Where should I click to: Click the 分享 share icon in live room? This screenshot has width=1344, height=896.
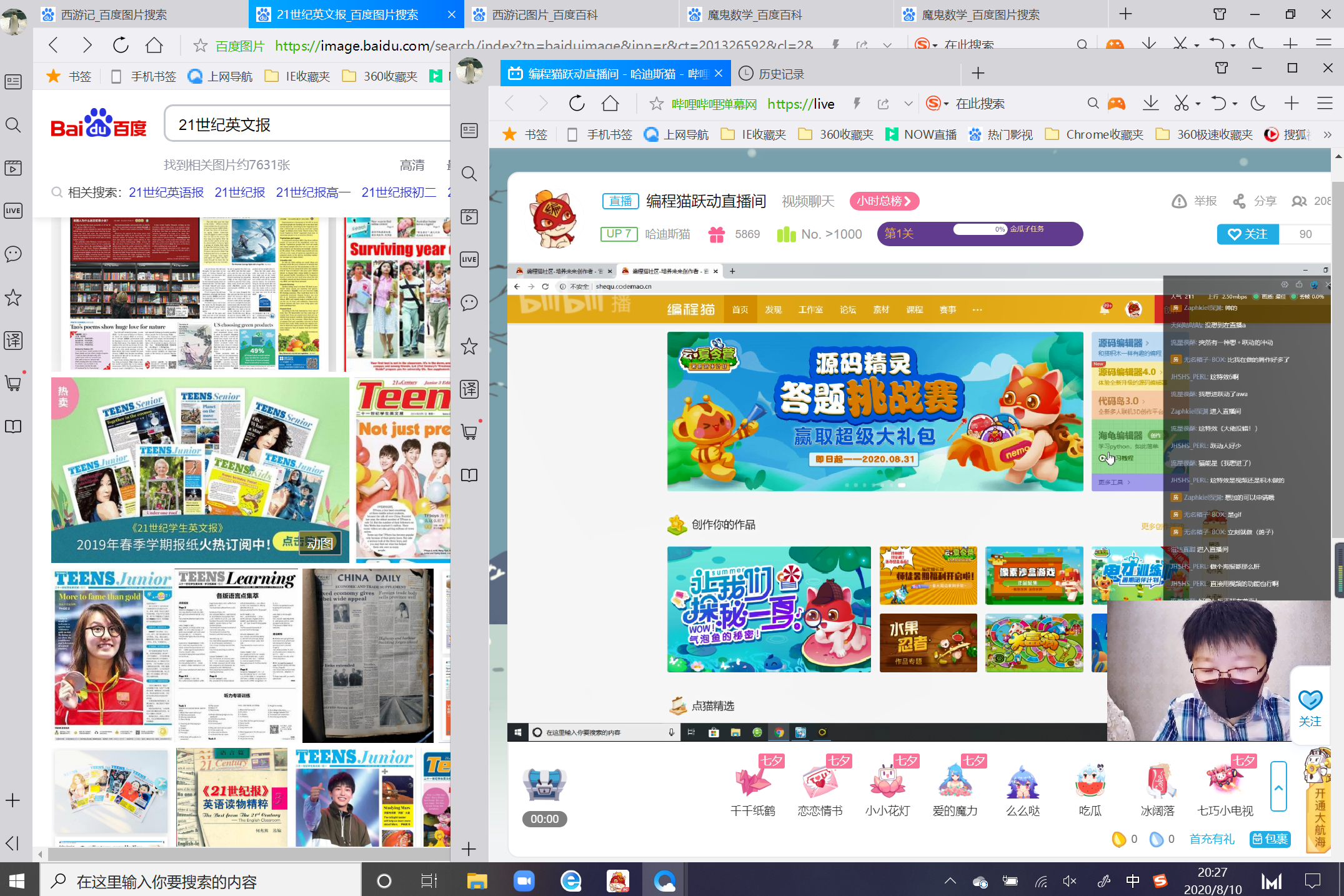coord(1239,201)
